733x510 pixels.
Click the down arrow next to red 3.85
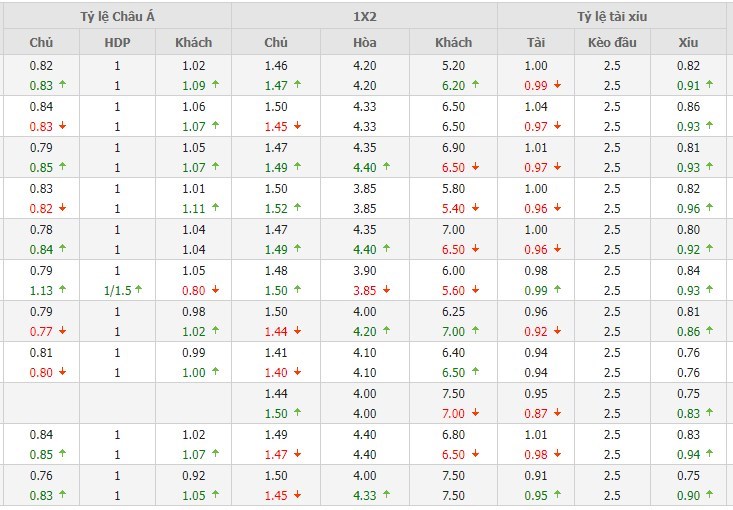pyautogui.click(x=387, y=290)
